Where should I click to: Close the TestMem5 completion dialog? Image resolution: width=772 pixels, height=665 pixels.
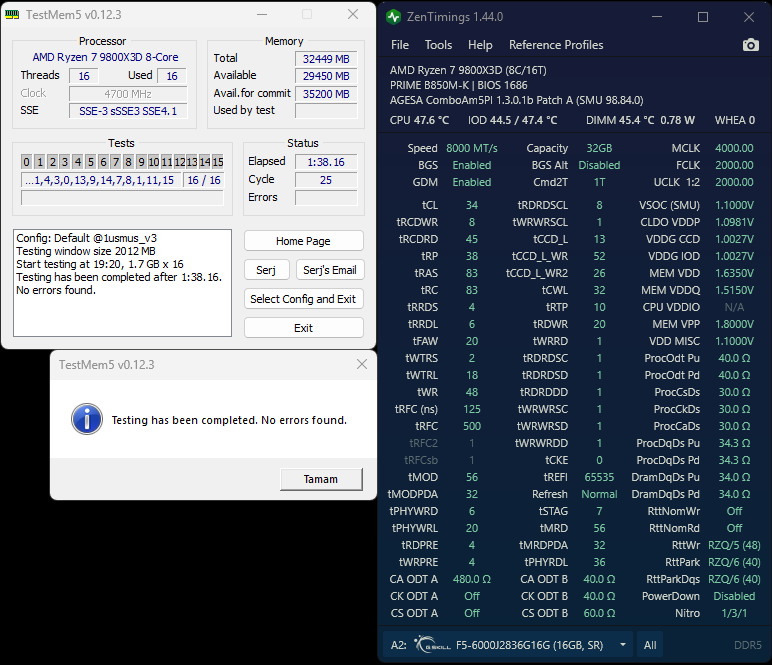click(362, 364)
